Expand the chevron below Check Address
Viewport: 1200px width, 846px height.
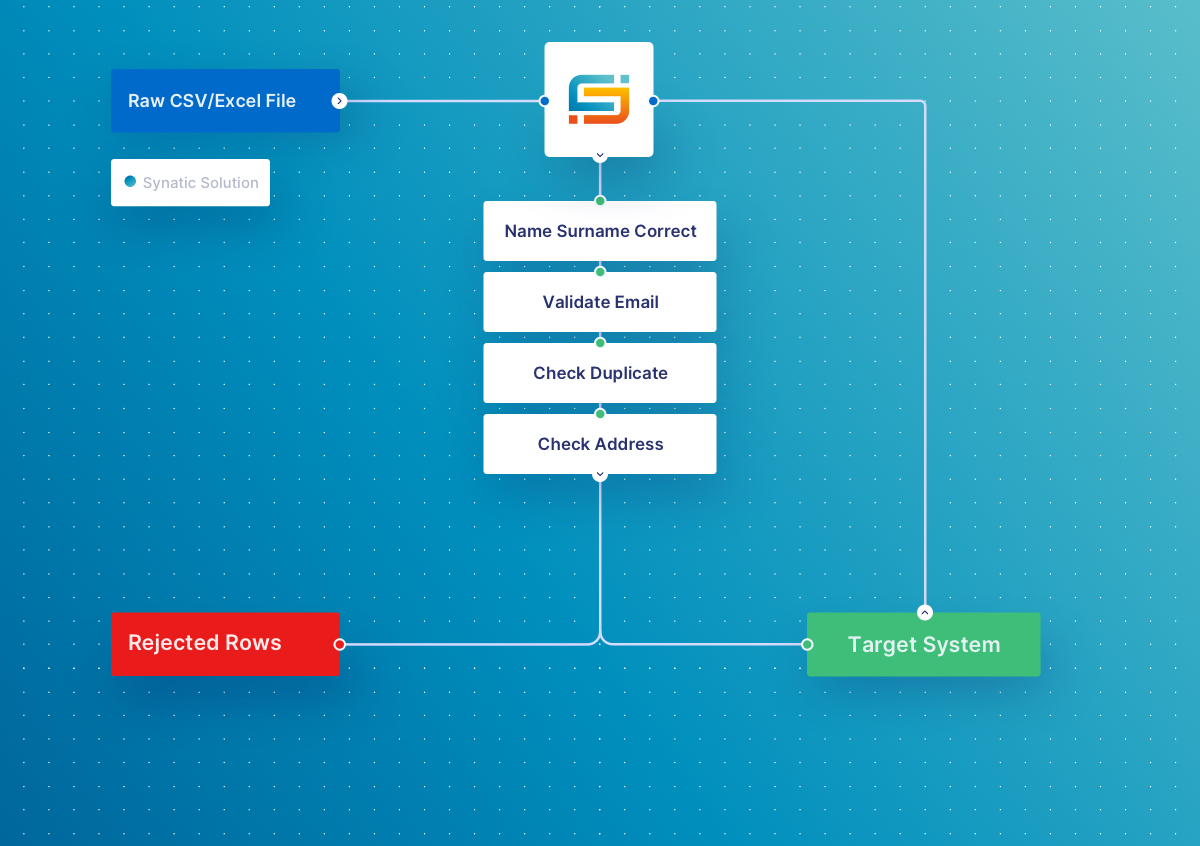point(600,474)
